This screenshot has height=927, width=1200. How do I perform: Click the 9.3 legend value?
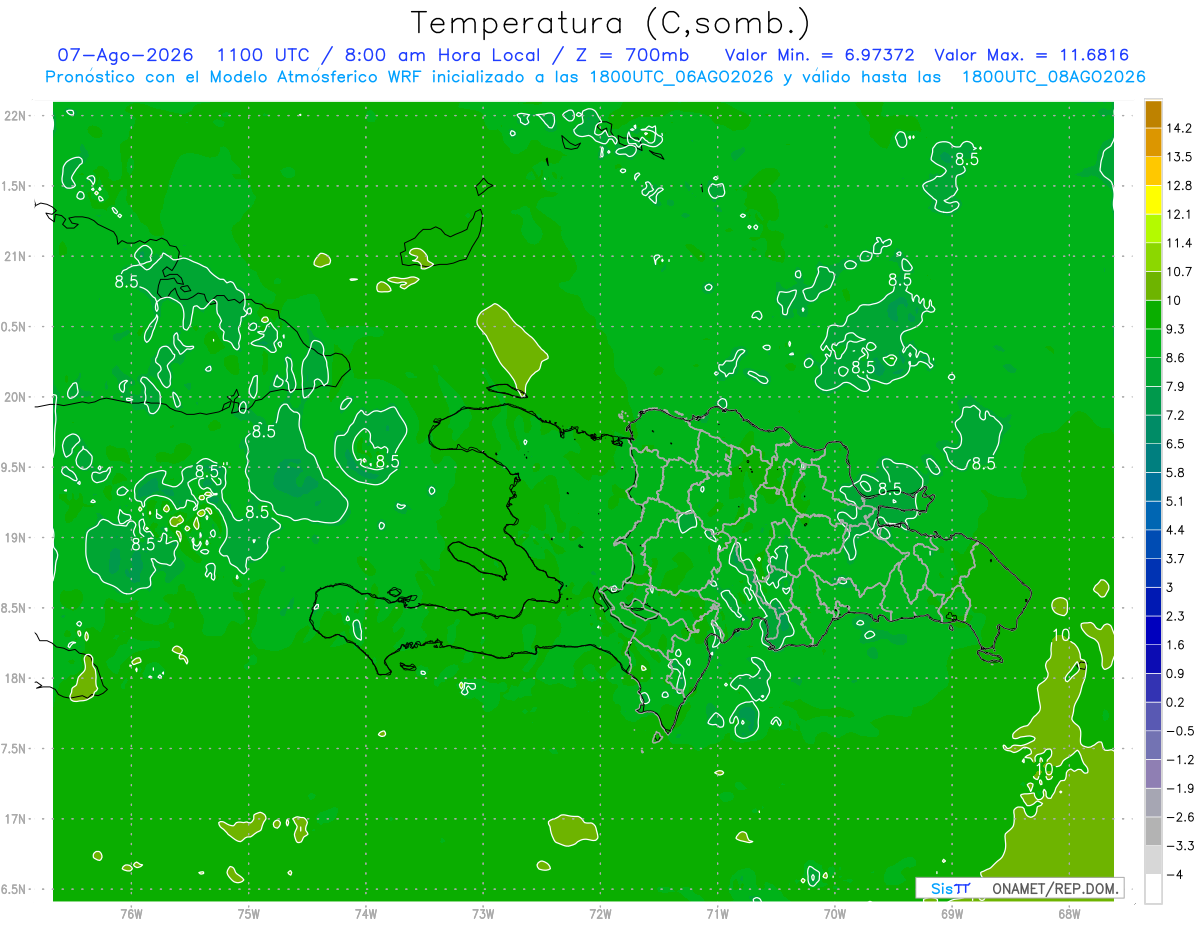click(x=1177, y=329)
